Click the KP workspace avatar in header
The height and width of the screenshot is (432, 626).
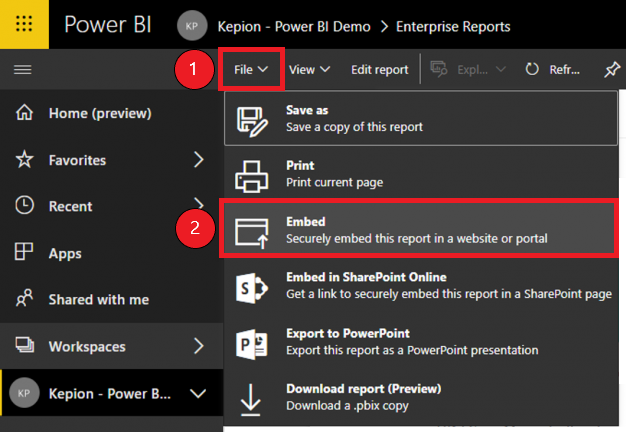click(192, 26)
